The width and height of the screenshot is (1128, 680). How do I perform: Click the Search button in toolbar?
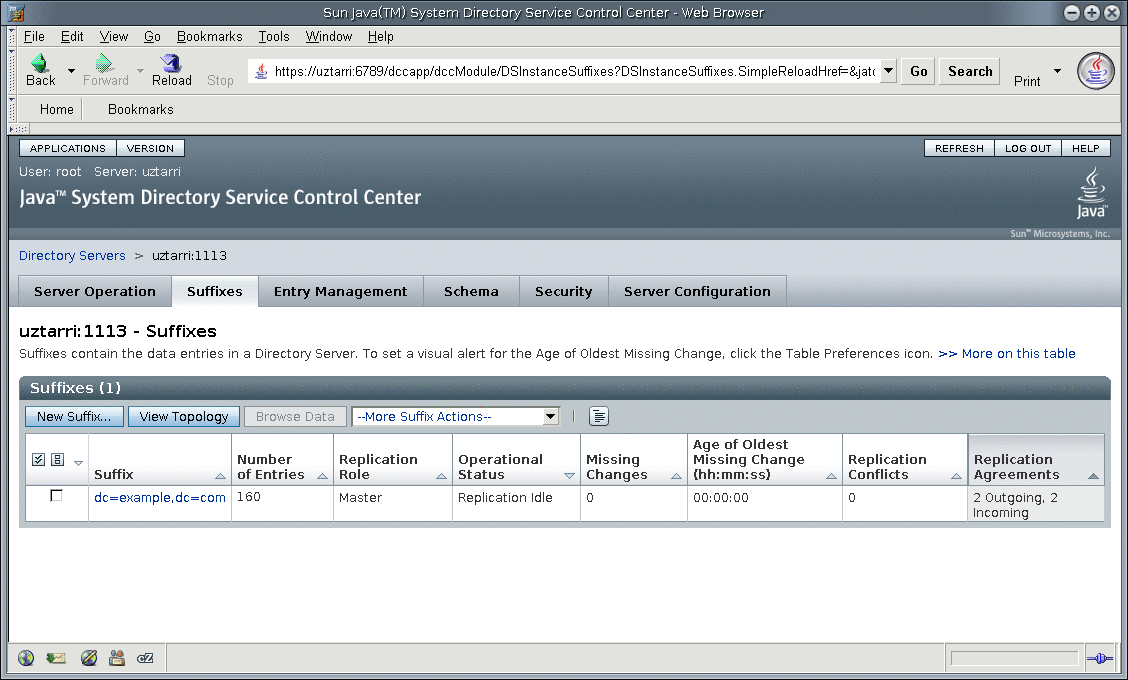click(x=970, y=71)
